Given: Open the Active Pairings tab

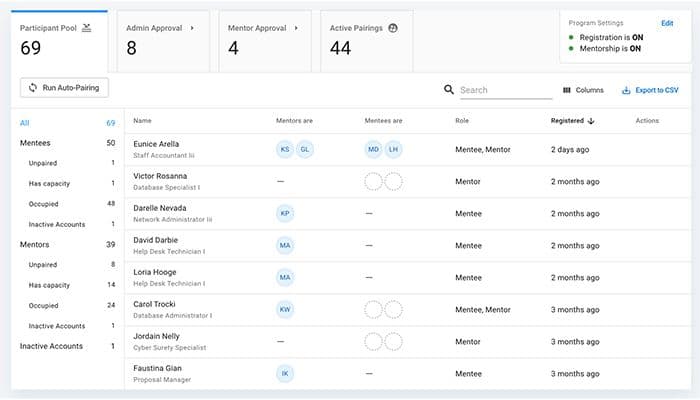Looking at the screenshot, I should click(367, 41).
